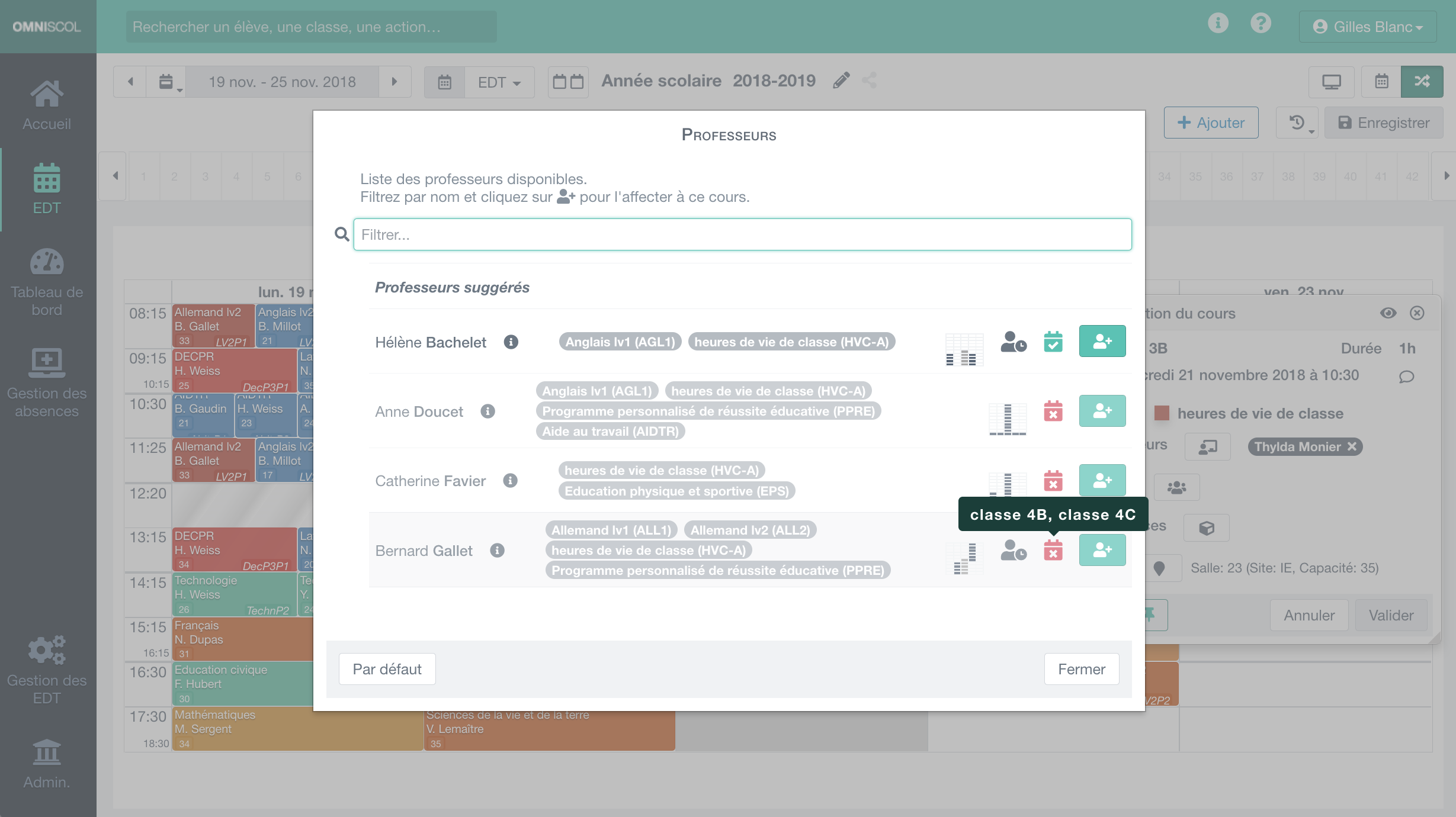Toggle course visibility eye icon
1456x817 pixels.
click(x=1388, y=313)
